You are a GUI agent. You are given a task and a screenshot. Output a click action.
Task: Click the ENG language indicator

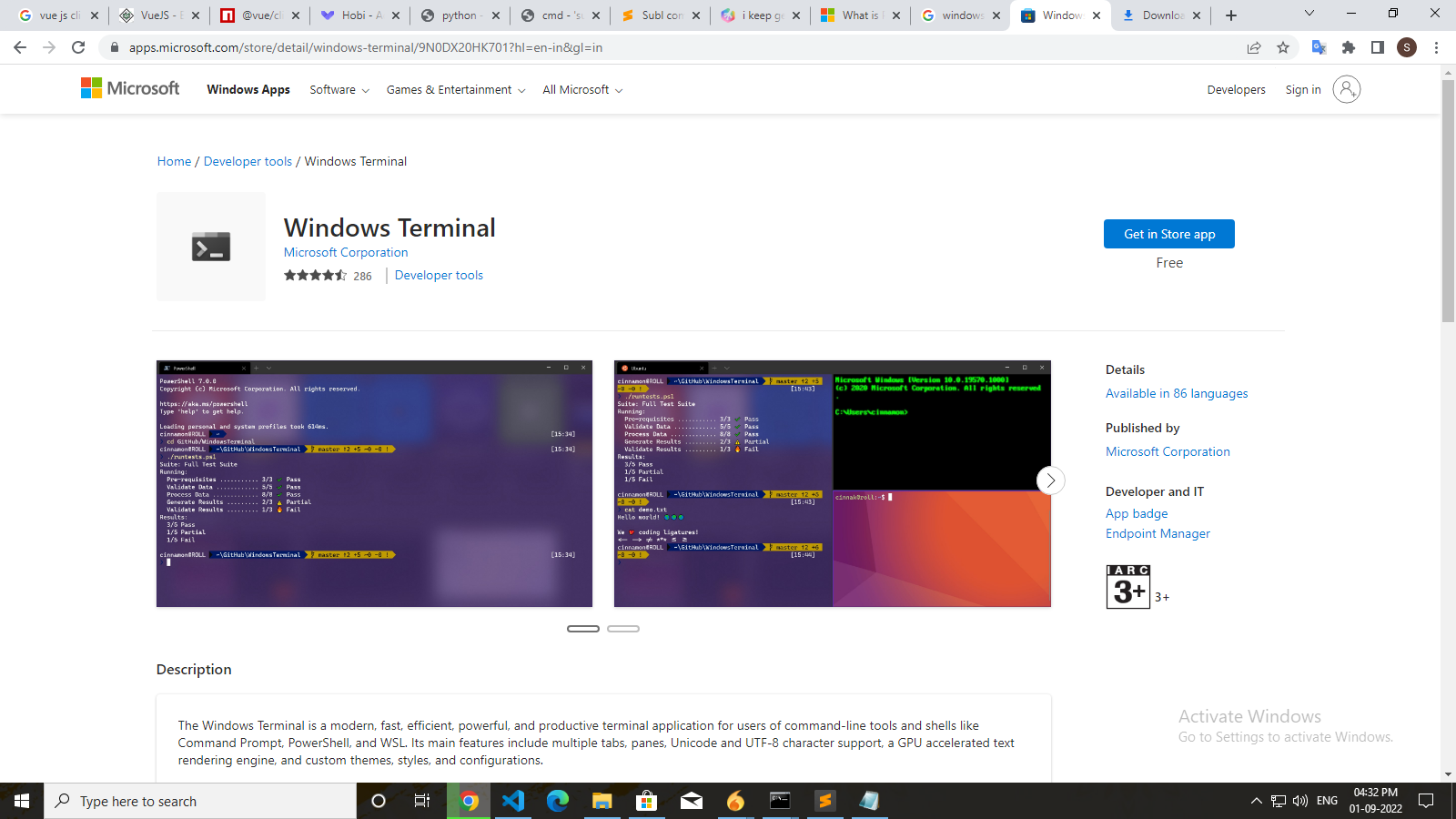1327,801
